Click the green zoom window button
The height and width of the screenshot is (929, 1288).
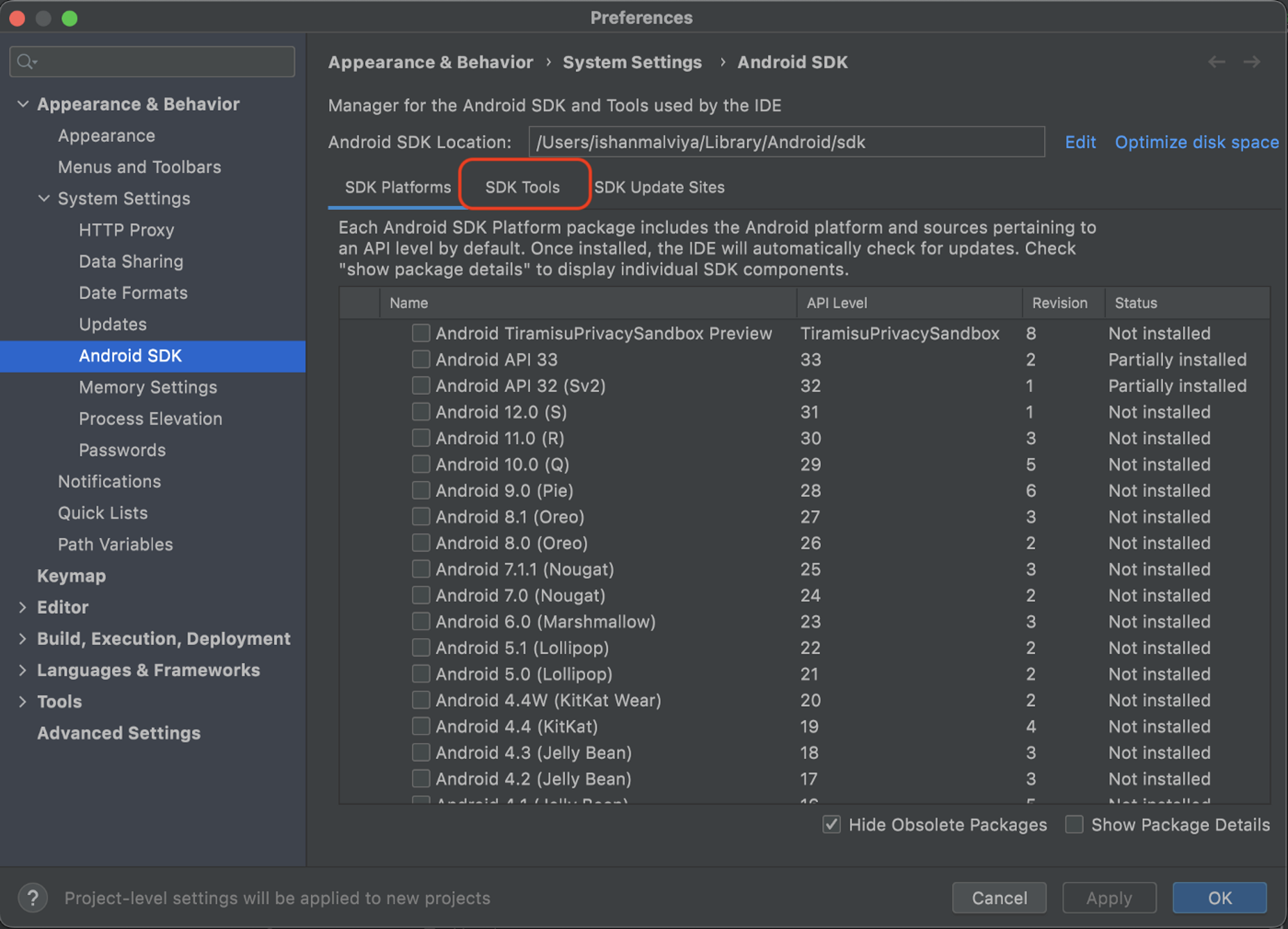tap(70, 18)
